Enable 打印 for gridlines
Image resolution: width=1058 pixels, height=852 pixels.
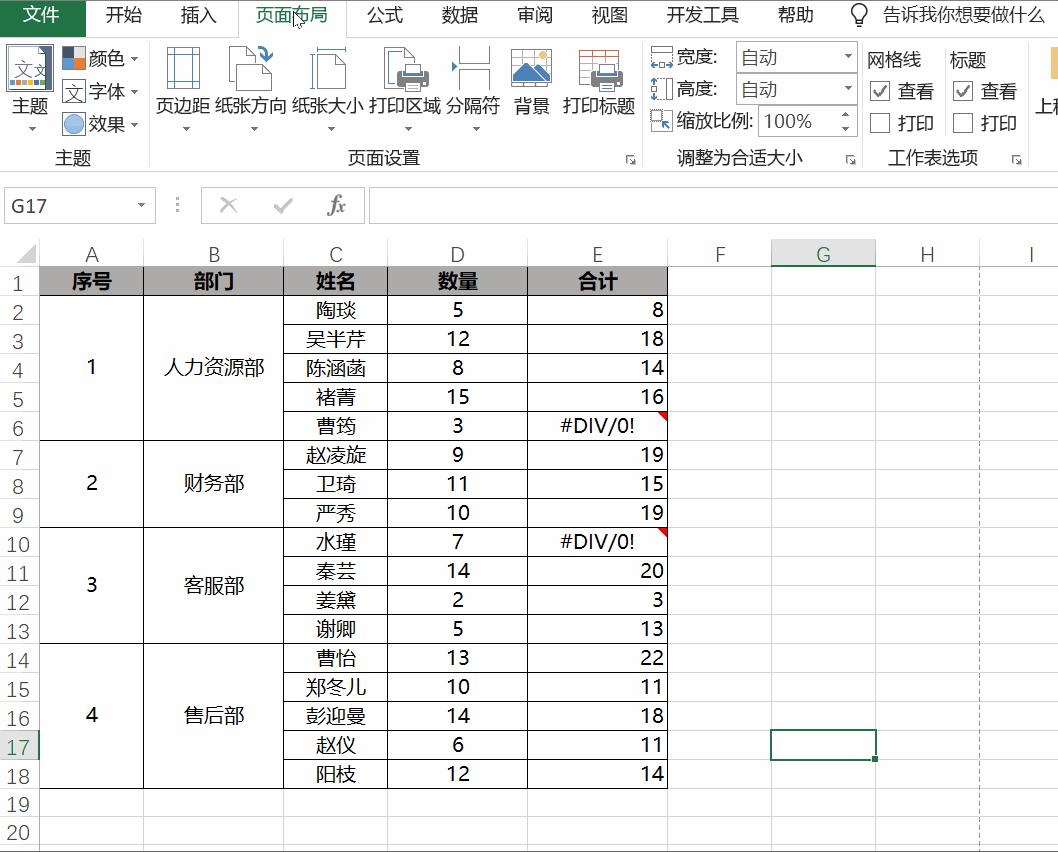tap(881, 122)
